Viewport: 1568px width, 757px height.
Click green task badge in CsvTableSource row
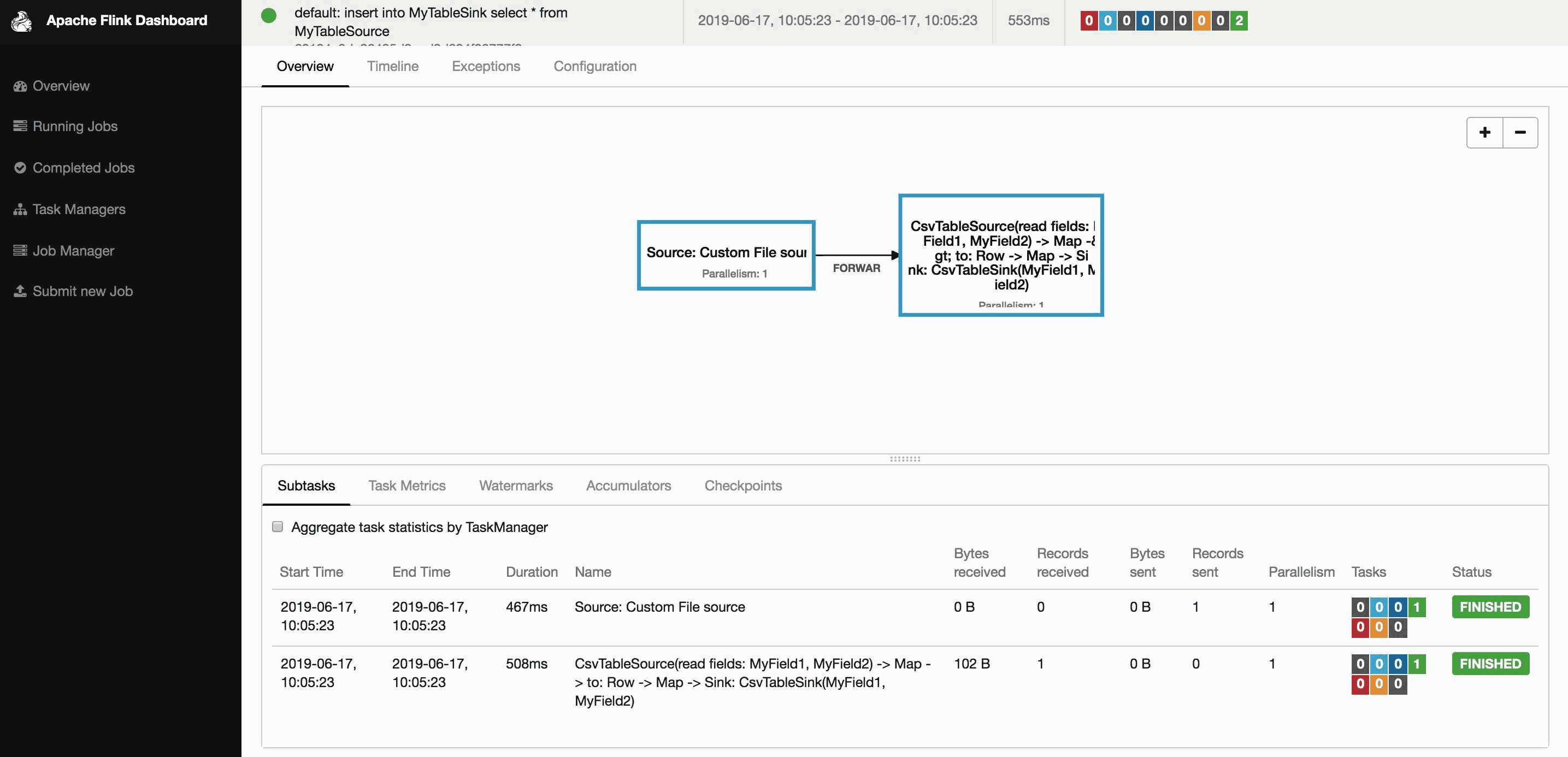pos(1417,664)
